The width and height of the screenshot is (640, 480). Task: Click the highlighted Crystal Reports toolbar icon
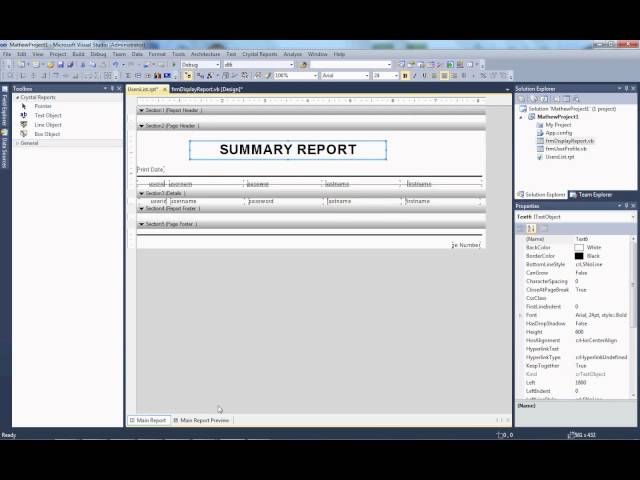[x=188, y=76]
